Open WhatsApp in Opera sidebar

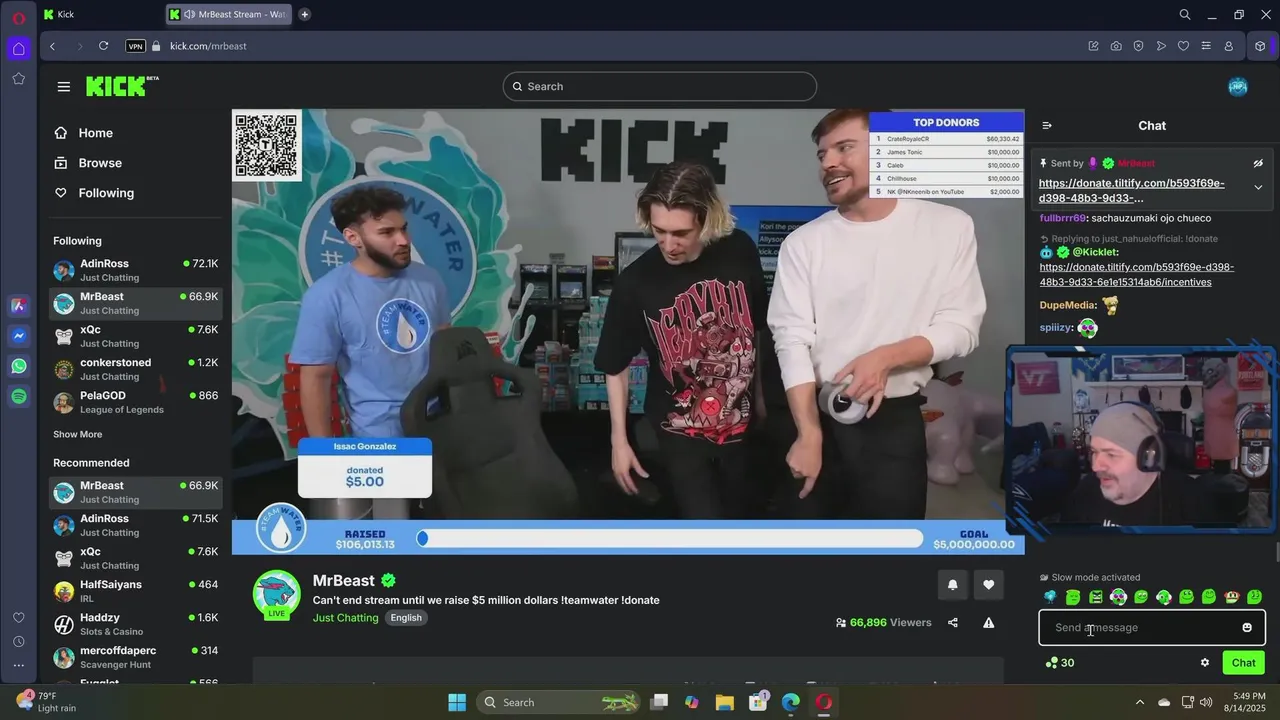pyautogui.click(x=19, y=367)
